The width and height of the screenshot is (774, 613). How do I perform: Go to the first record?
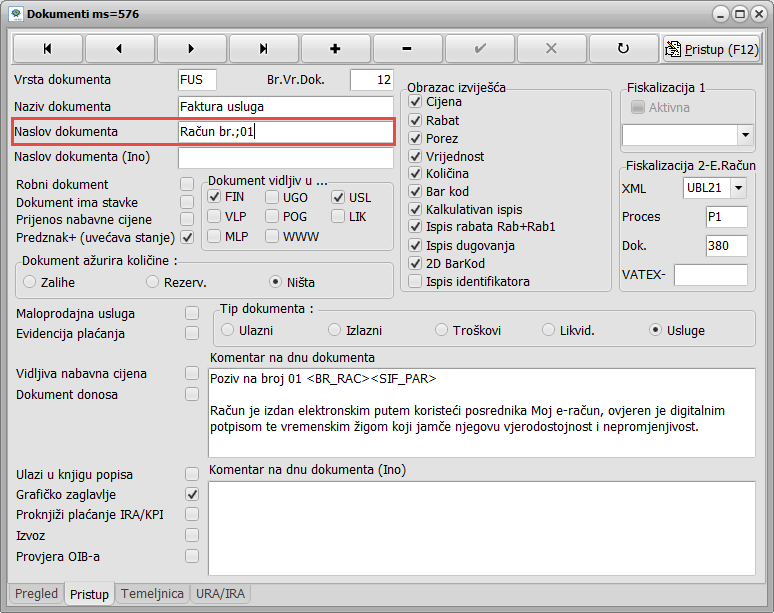pyautogui.click(x=47, y=48)
